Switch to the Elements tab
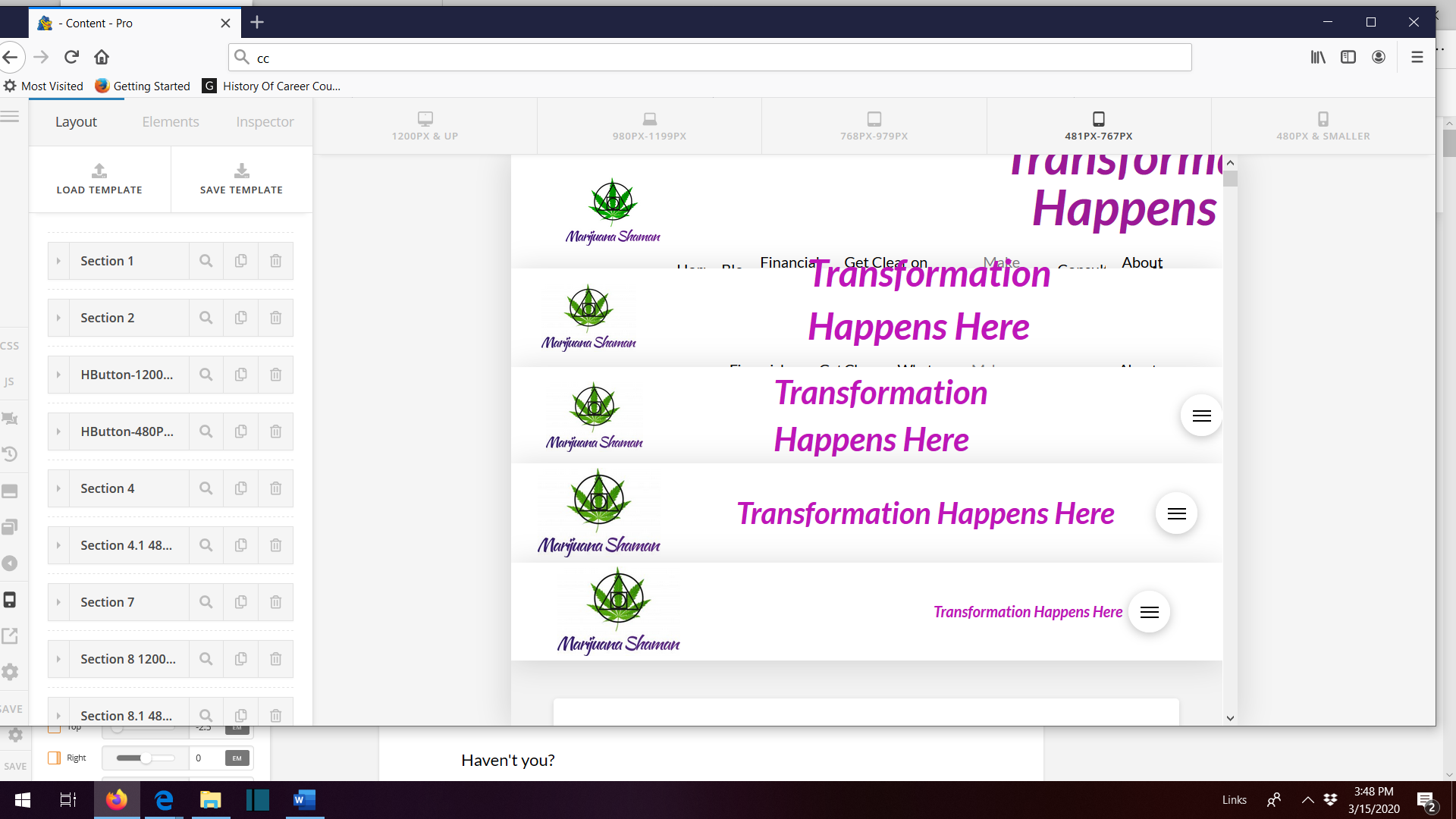The image size is (1456, 819). pyautogui.click(x=171, y=122)
